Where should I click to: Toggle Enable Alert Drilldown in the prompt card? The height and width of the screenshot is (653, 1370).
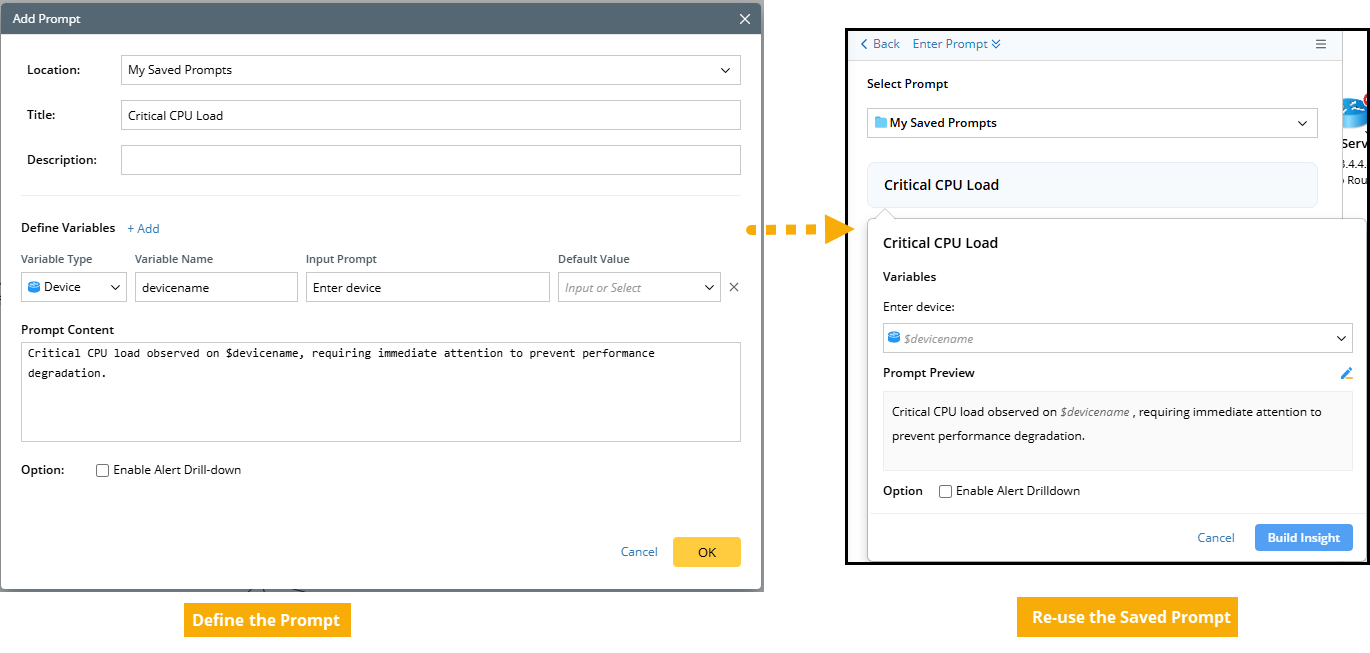945,491
